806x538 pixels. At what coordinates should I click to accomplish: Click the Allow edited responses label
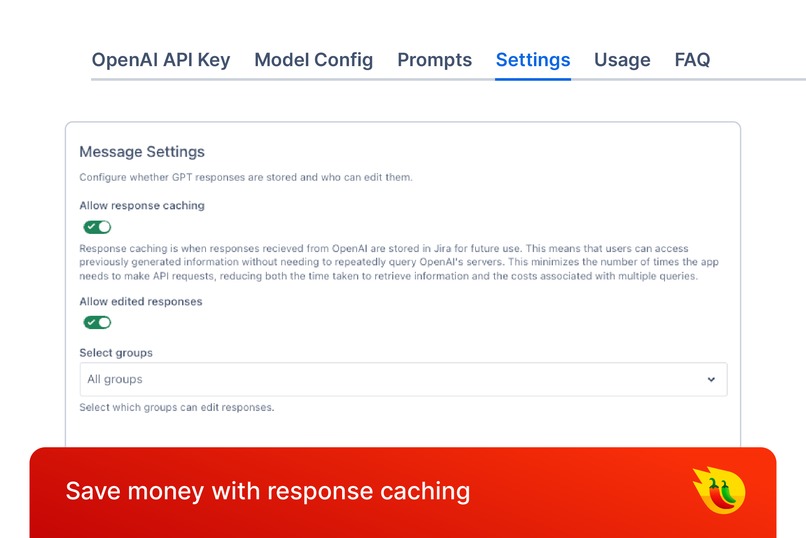point(141,302)
